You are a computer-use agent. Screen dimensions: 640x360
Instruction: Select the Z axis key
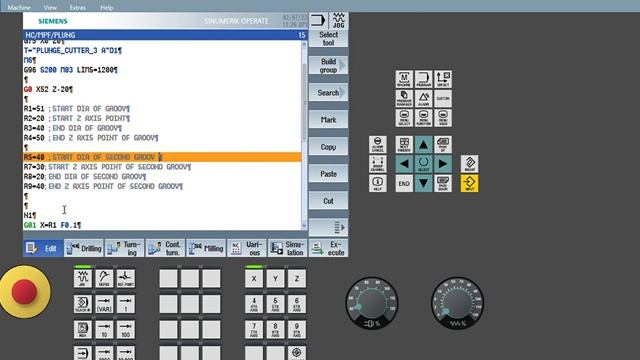(297, 278)
